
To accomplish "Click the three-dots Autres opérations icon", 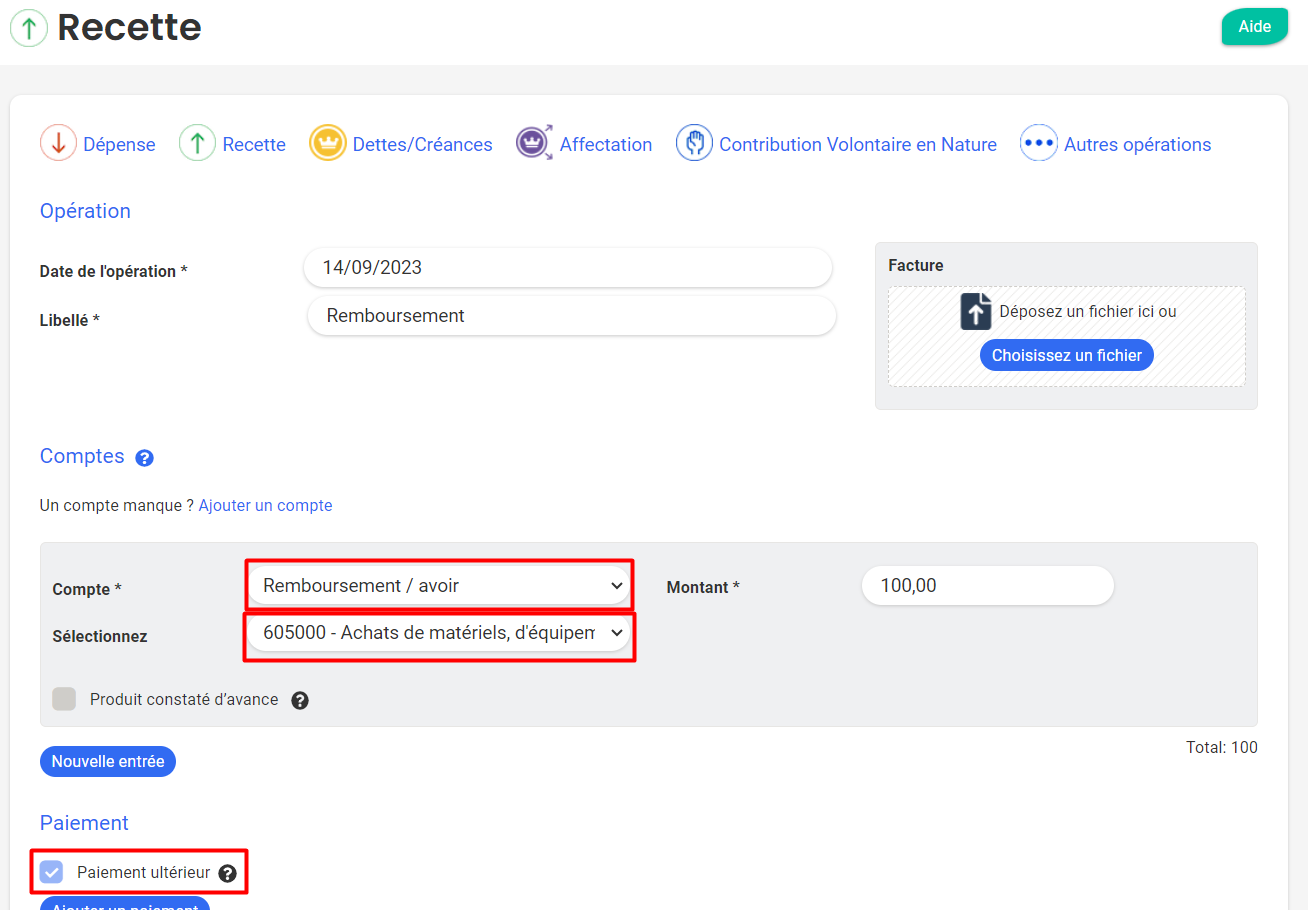I will (1038, 143).
